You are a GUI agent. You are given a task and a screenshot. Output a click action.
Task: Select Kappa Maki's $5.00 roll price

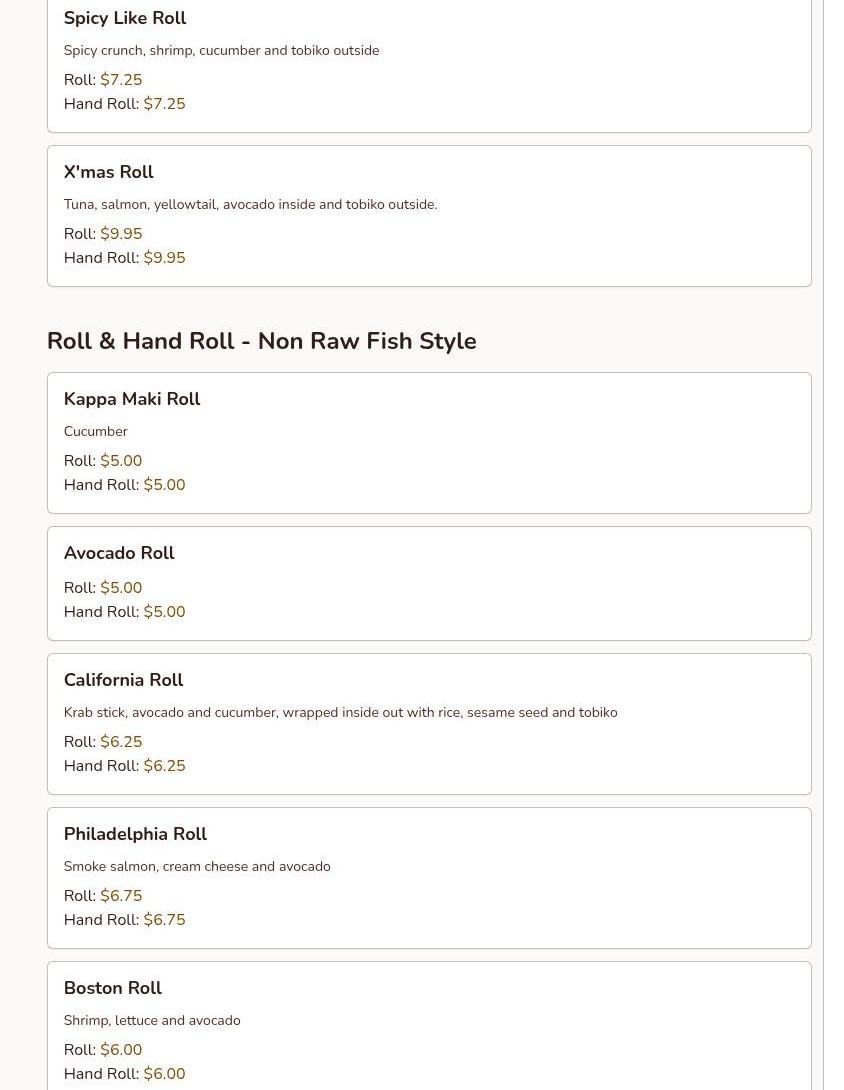point(121,461)
